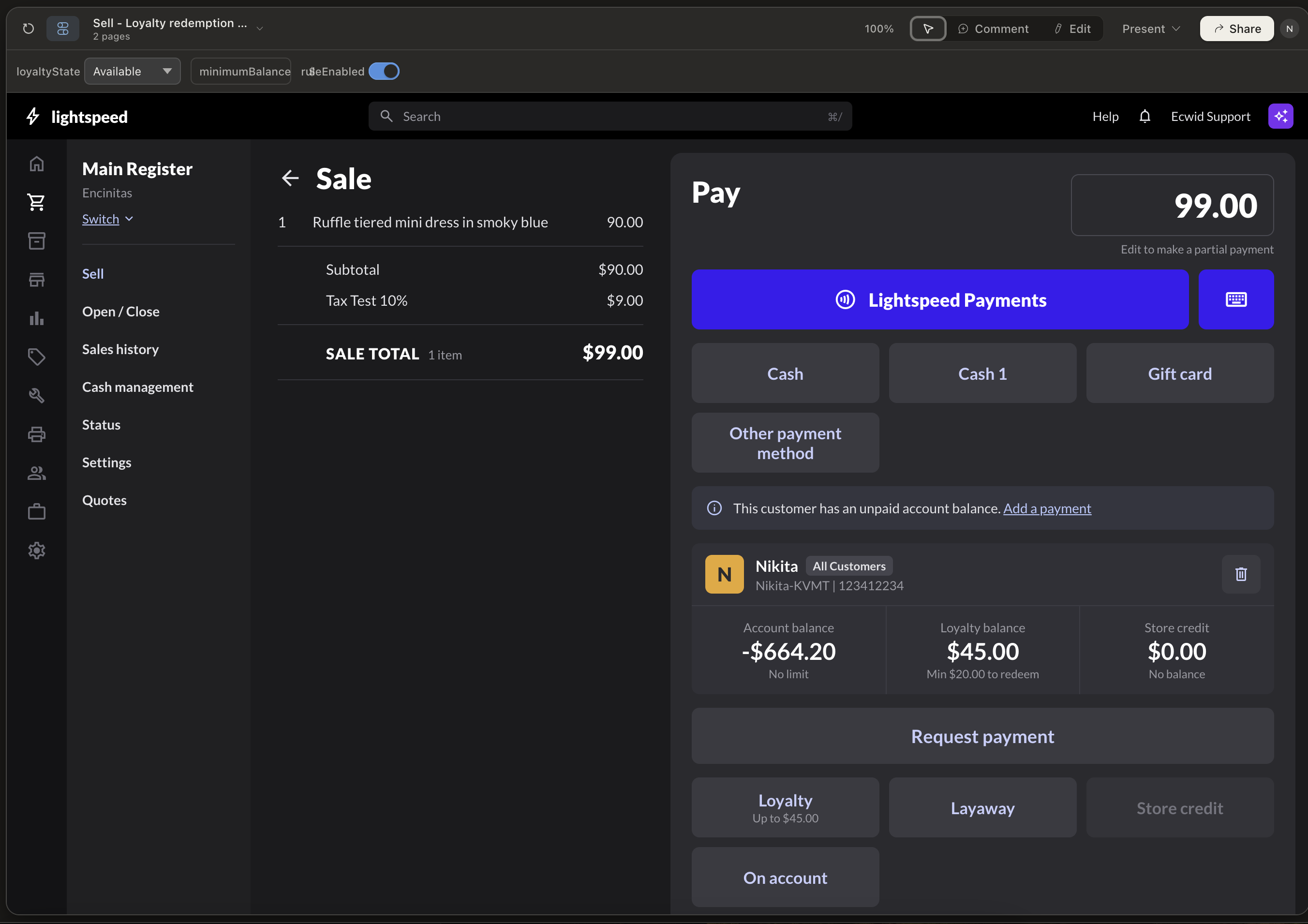Go back with the Sale arrow

pos(291,179)
